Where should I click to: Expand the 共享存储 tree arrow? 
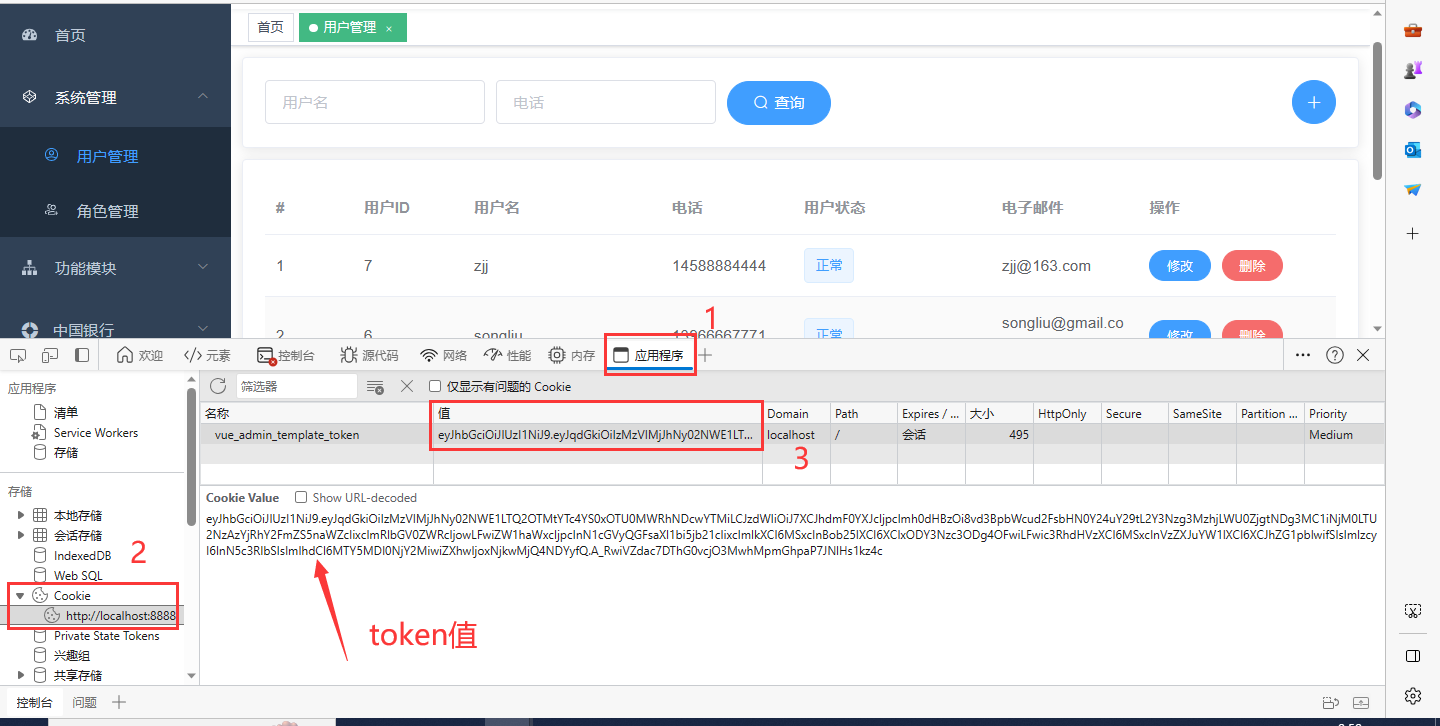[20, 675]
